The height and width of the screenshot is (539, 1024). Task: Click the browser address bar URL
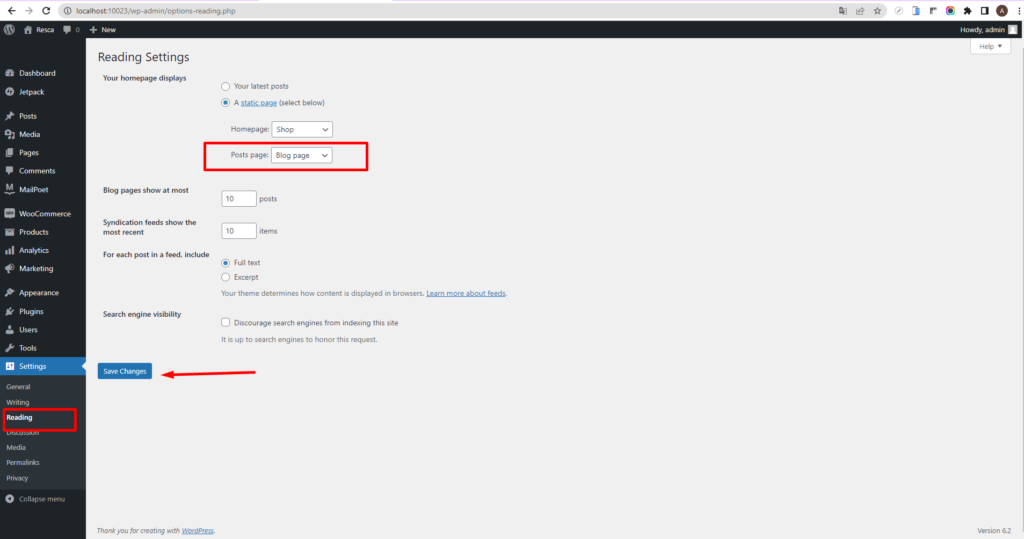coord(155,10)
